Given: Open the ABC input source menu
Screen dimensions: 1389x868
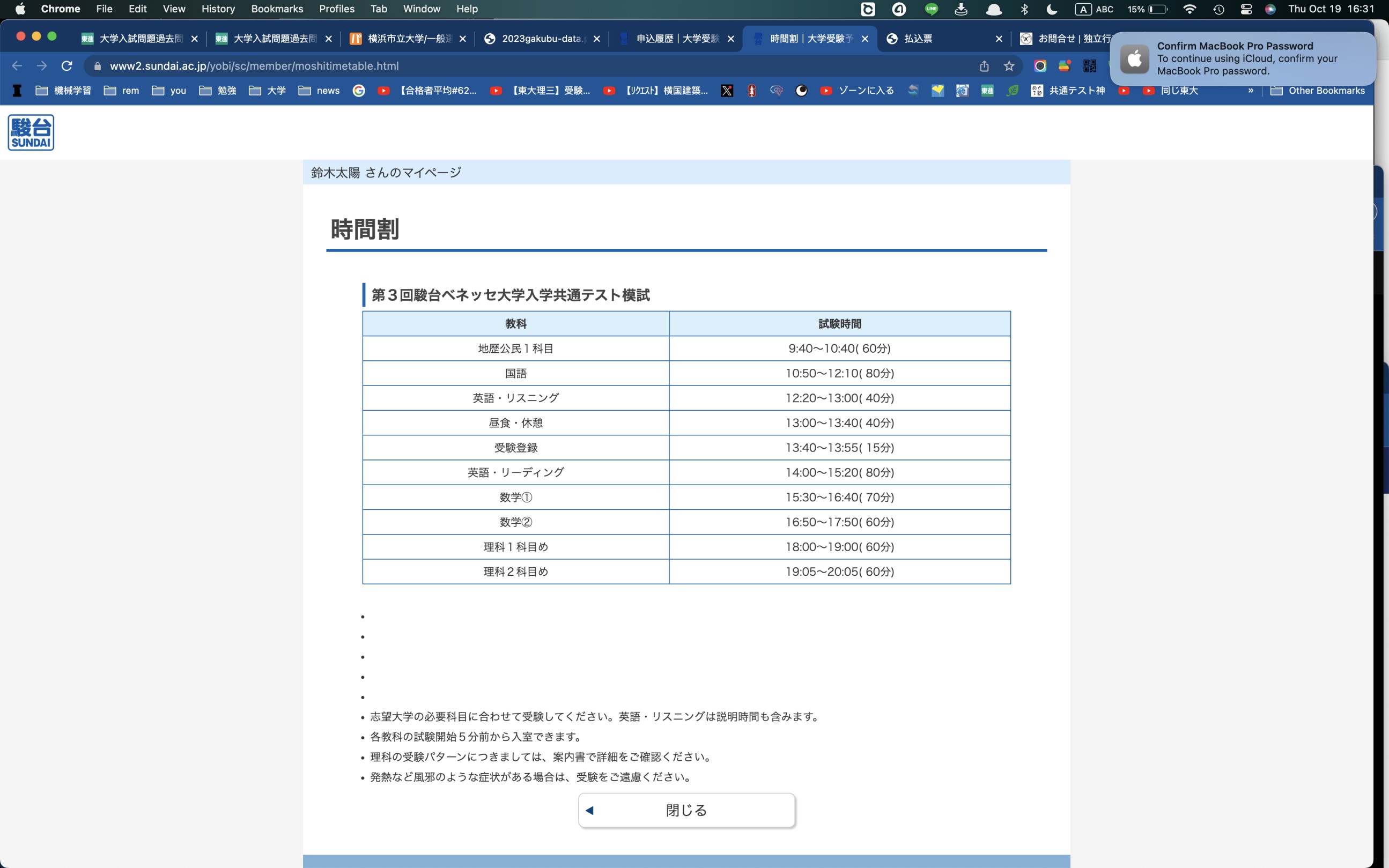Looking at the screenshot, I should [x=1095, y=9].
